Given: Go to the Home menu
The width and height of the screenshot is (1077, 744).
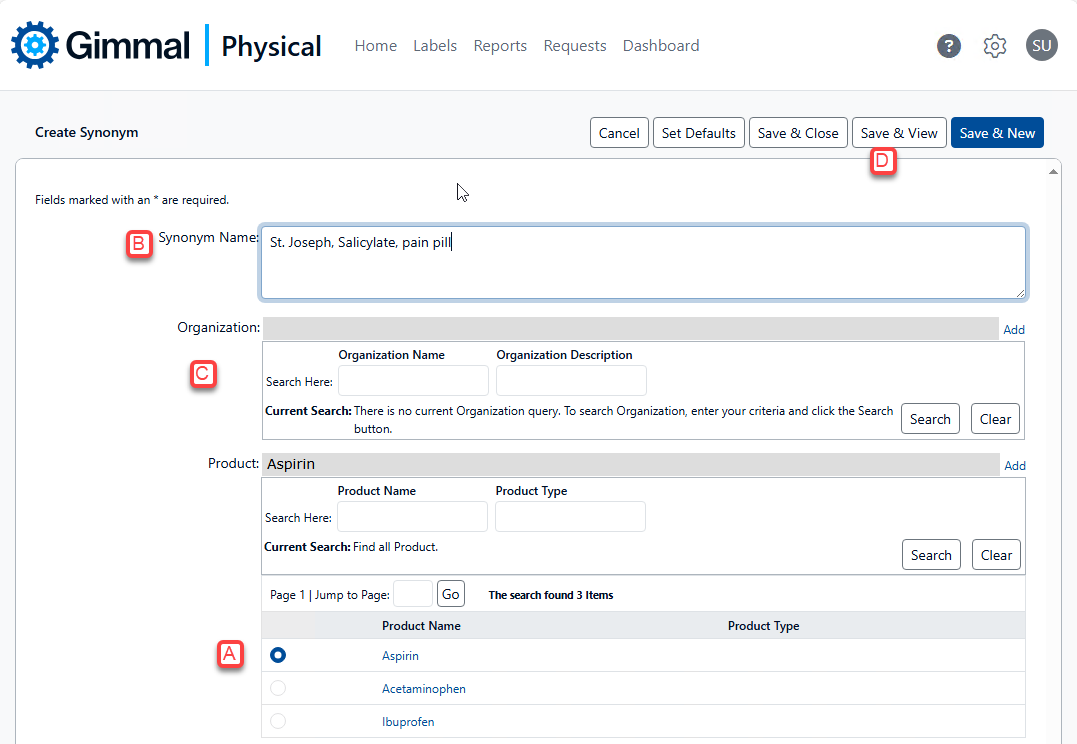Looking at the screenshot, I should coord(375,46).
